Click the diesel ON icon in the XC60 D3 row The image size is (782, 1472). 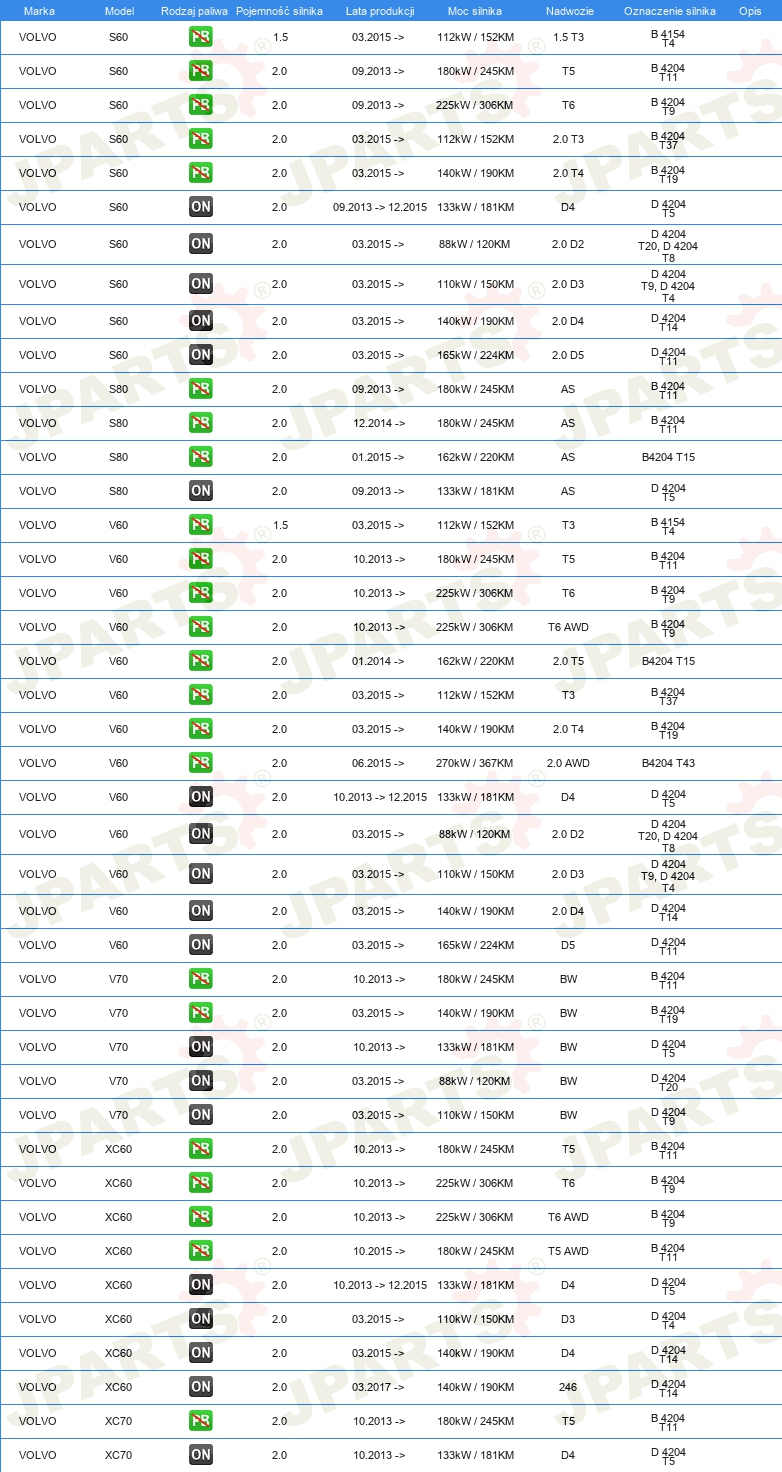click(x=201, y=1319)
